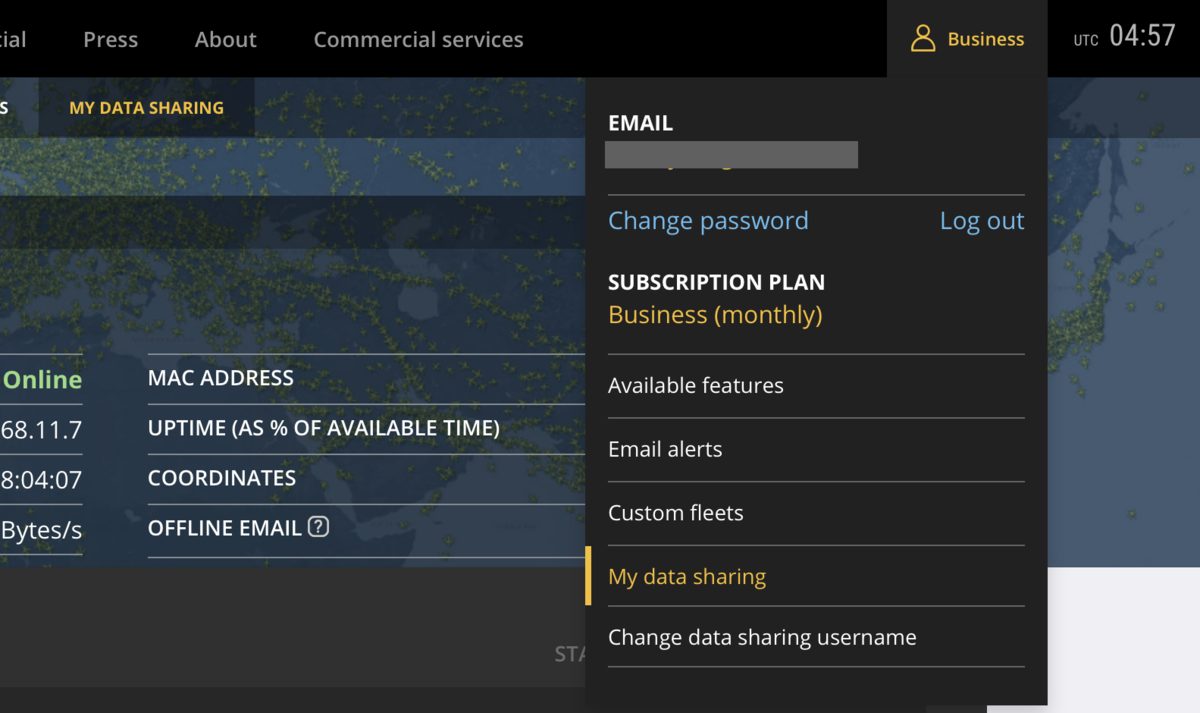The width and height of the screenshot is (1200, 713).
Task: Open Commercial services in top navigation
Action: [419, 39]
